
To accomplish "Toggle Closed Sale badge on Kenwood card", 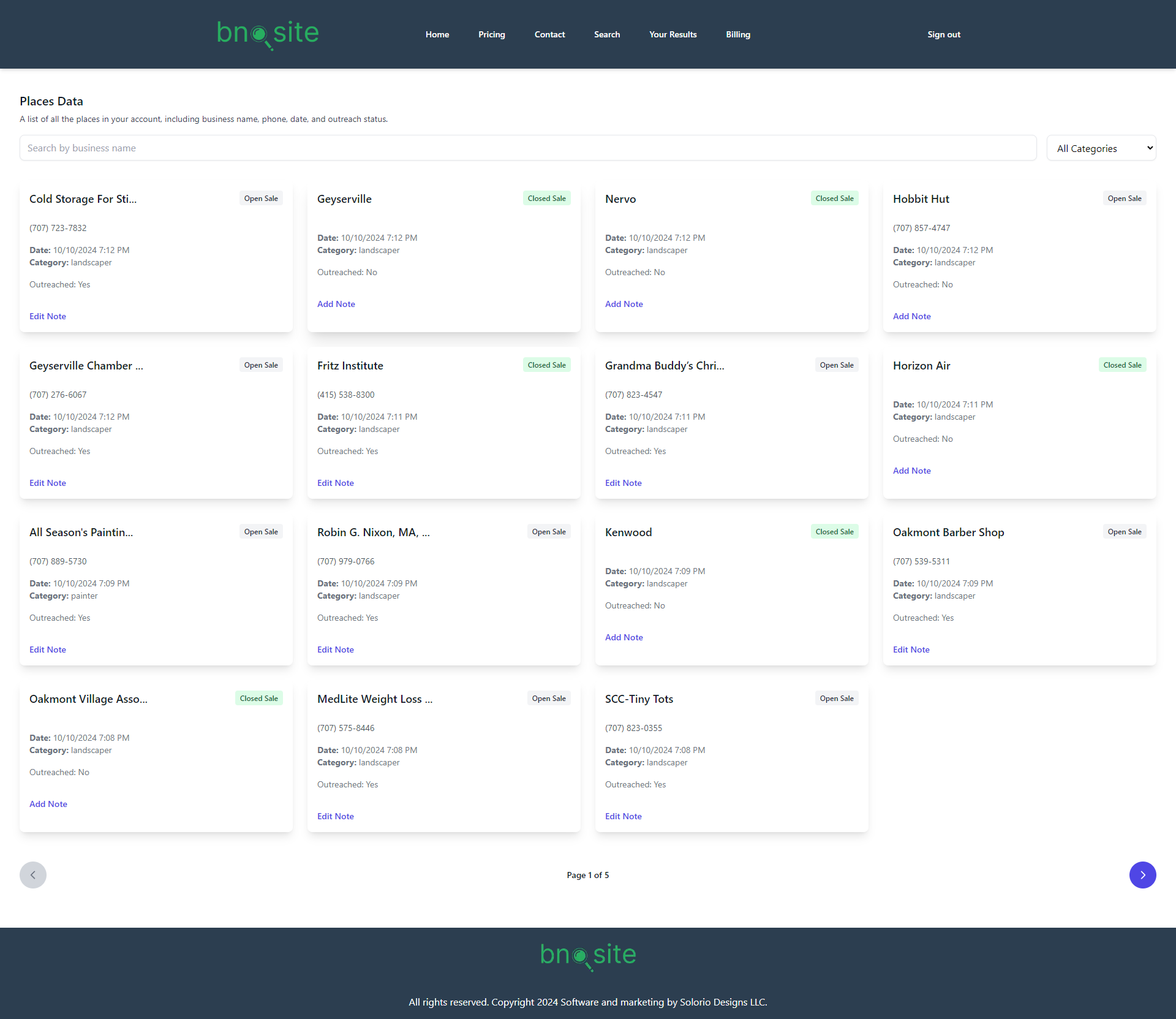I will [834, 532].
